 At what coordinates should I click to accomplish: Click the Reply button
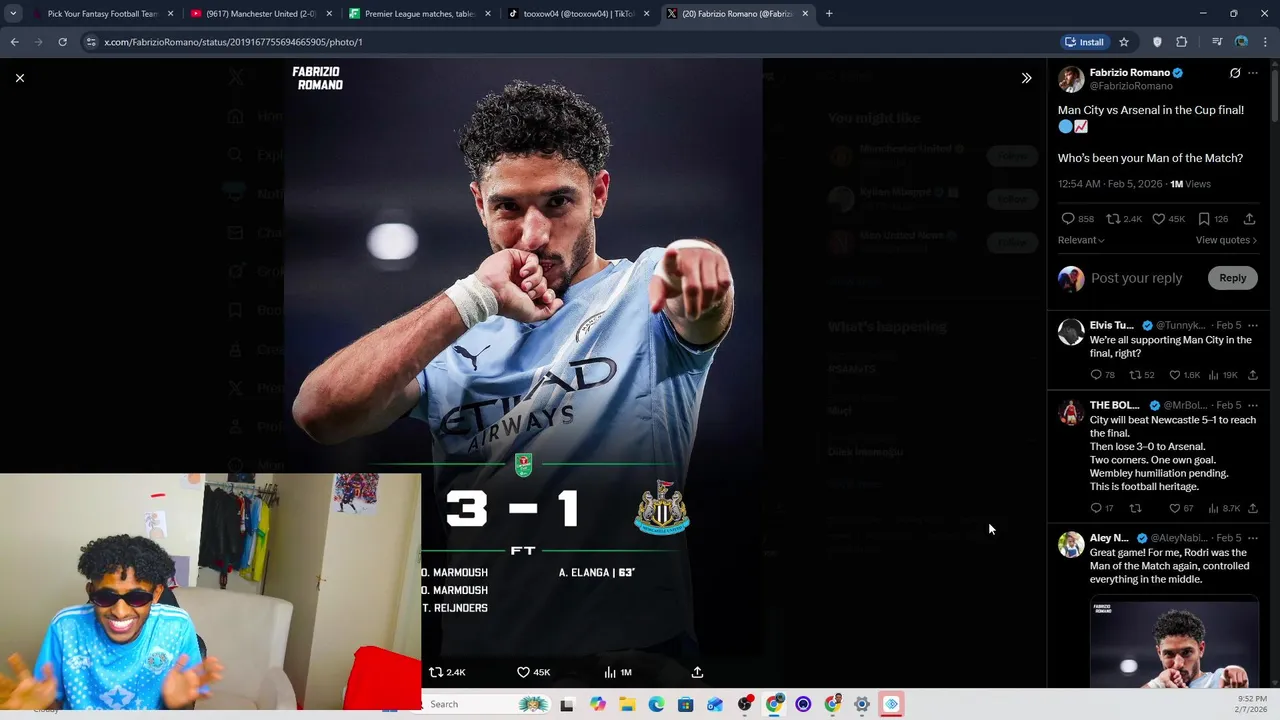pyautogui.click(x=1232, y=278)
